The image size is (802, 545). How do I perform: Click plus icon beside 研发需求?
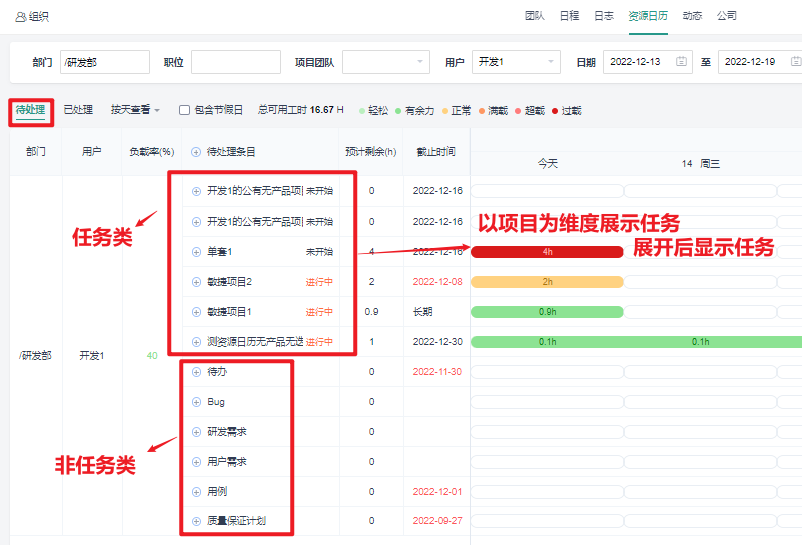pos(196,432)
